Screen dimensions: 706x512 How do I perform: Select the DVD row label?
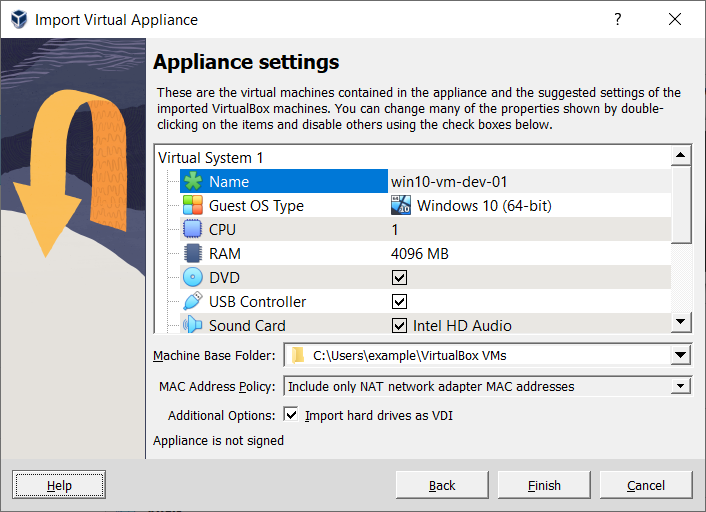224,277
